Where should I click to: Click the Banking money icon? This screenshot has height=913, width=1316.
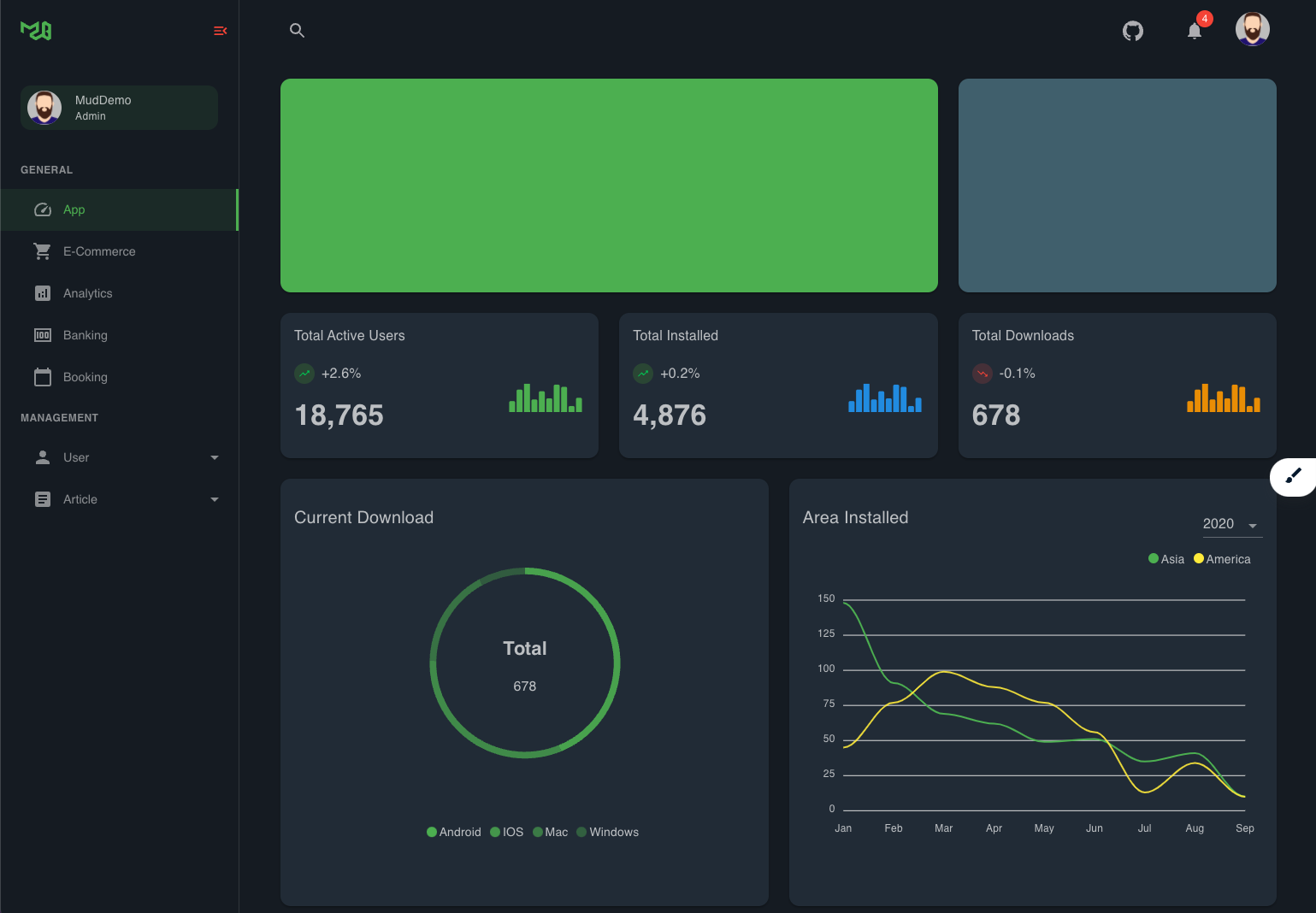coord(43,335)
